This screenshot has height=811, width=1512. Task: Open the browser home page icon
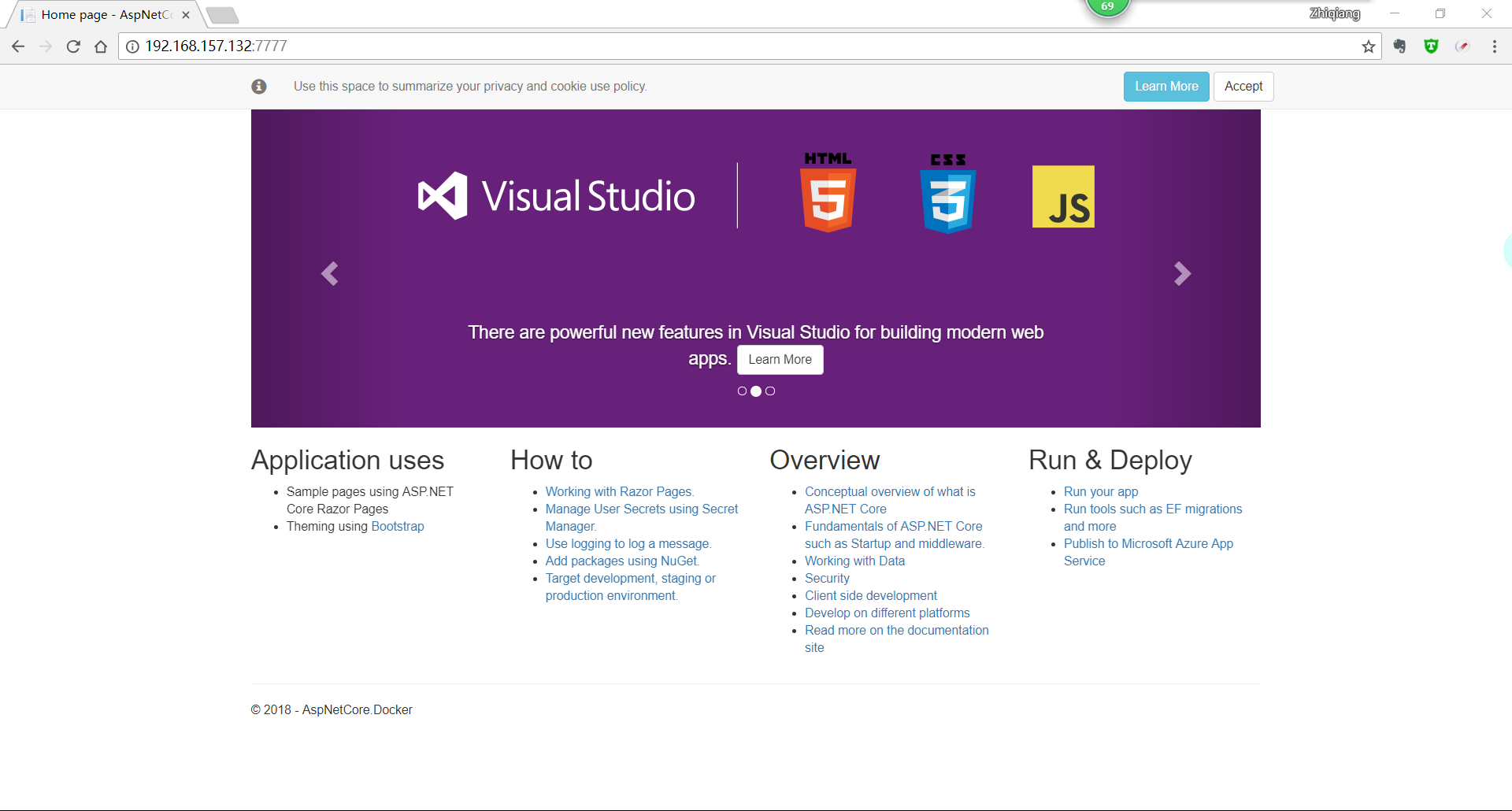pos(101,46)
